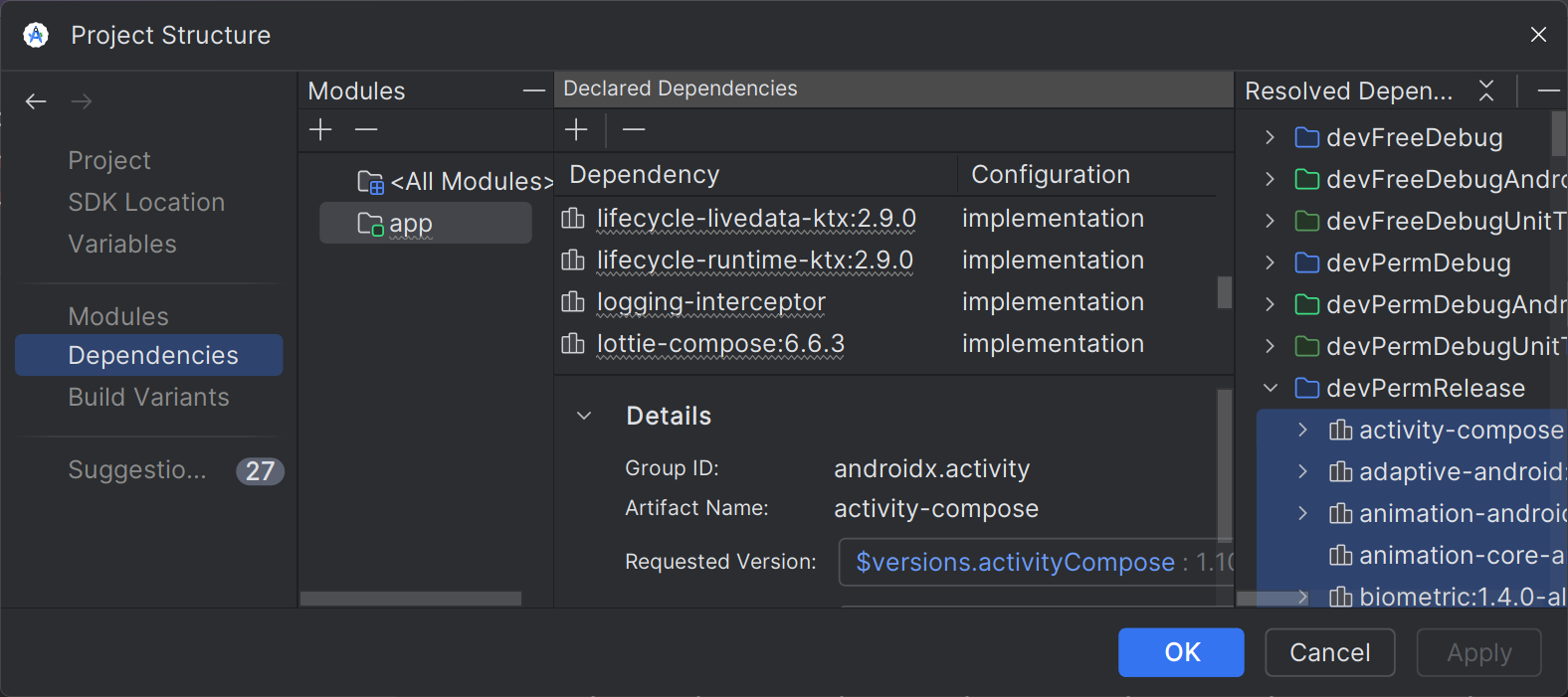The height and width of the screenshot is (697, 1568).
Task: Click the devFreeDebug folder icon
Action: point(1307,137)
